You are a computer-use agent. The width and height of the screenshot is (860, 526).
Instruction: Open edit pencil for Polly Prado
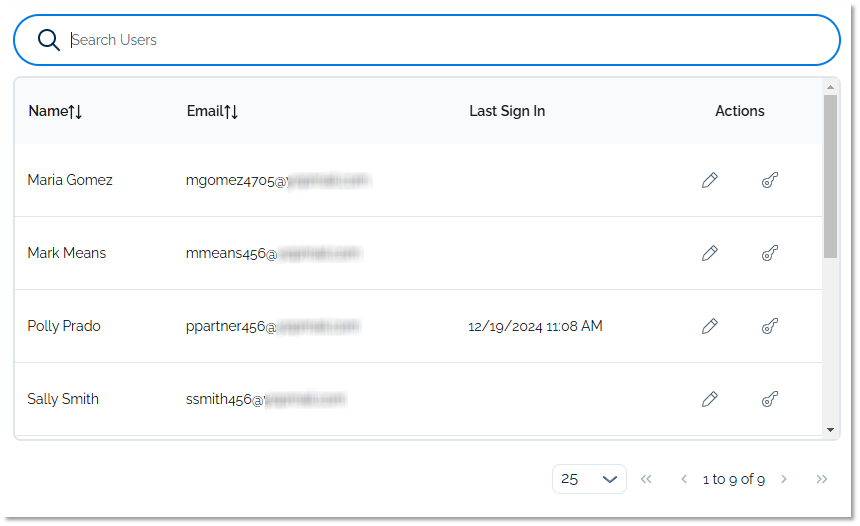tap(710, 326)
